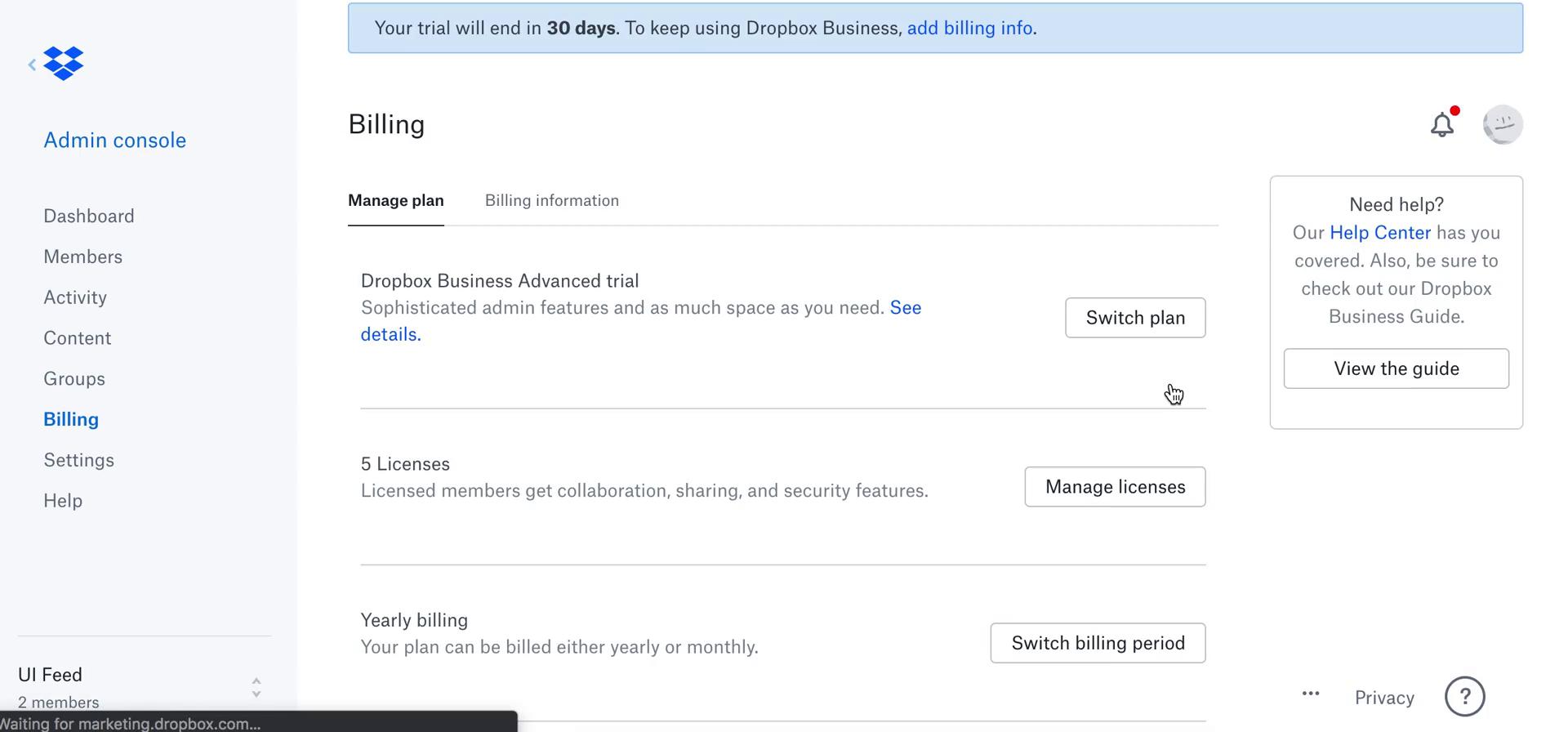
Task: Open the account avatar menu
Action: click(1503, 125)
